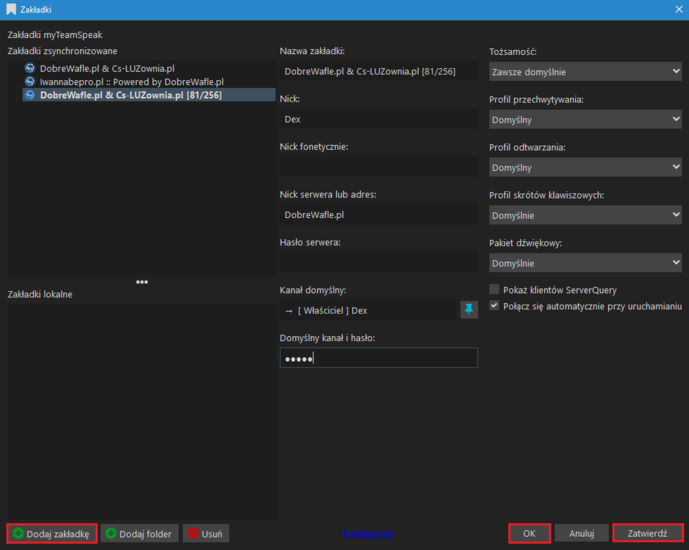Select the DobreWafle.pl & Cs-LUZownia.pl [81/256] bookmark
This screenshot has height=550, width=689.
[x=130, y=95]
